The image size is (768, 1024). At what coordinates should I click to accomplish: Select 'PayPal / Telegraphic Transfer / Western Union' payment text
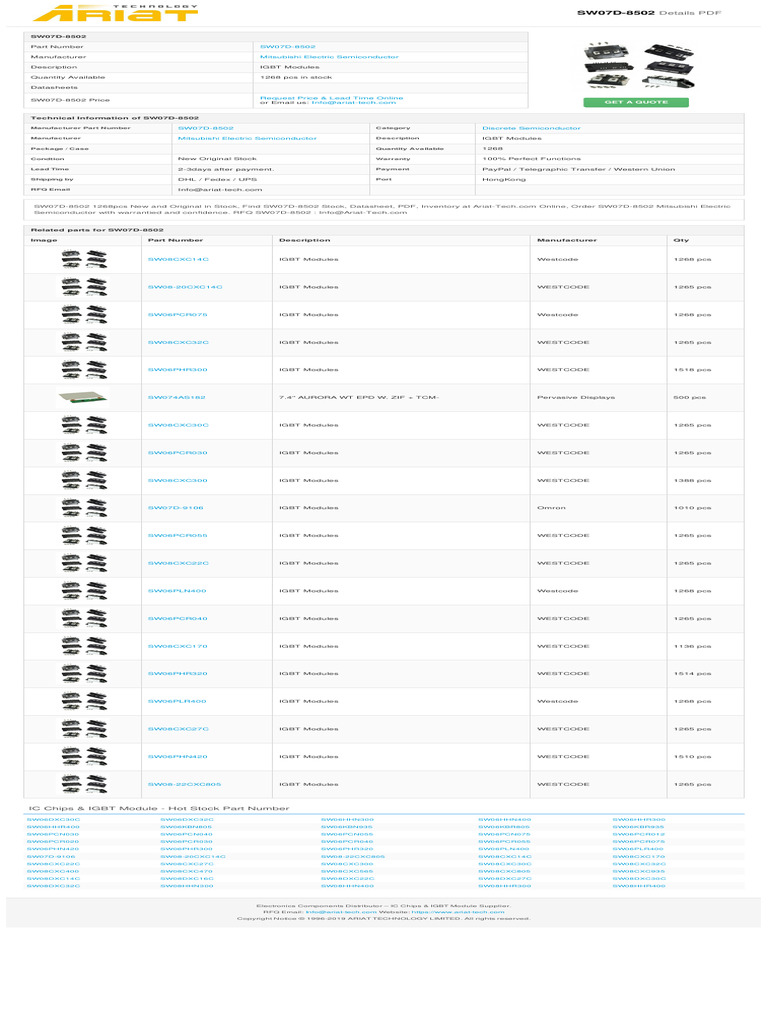point(579,169)
